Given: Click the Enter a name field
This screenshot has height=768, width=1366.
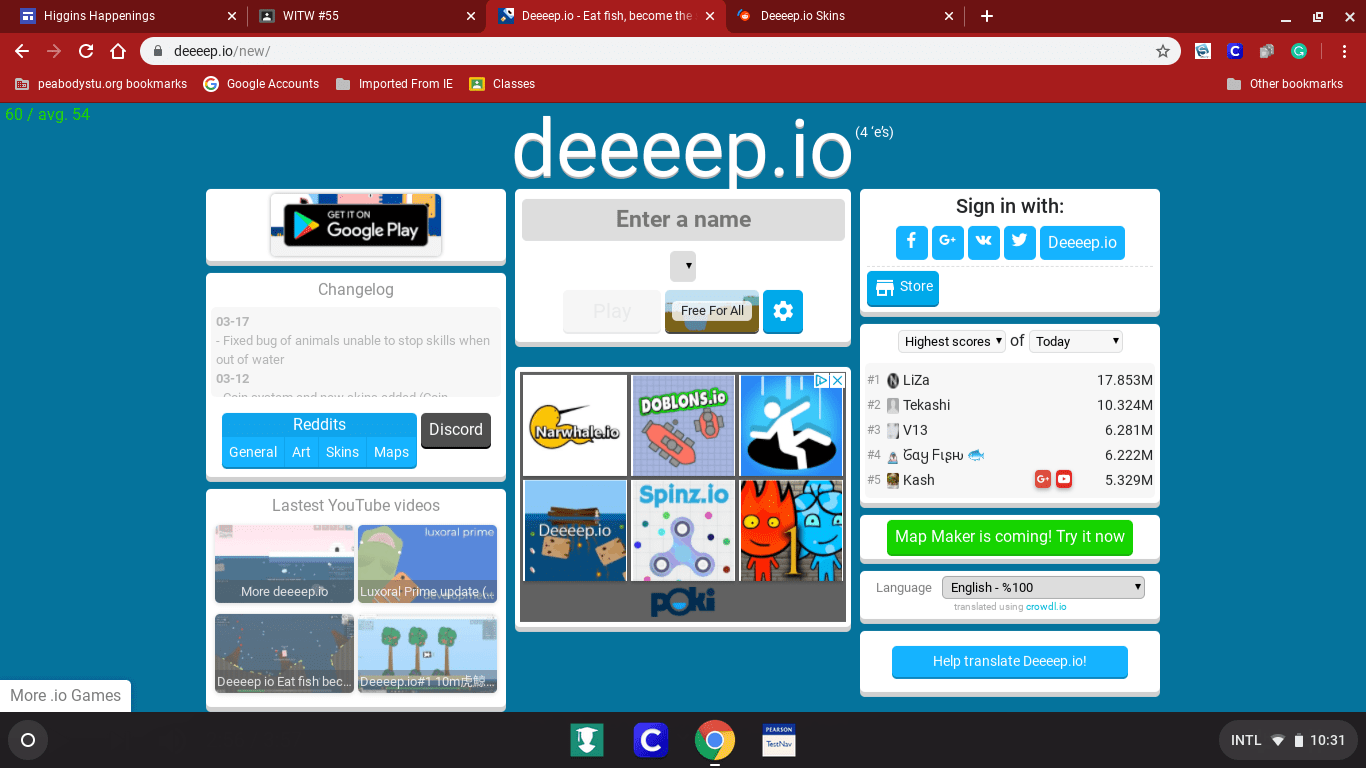Looking at the screenshot, I should point(683,219).
